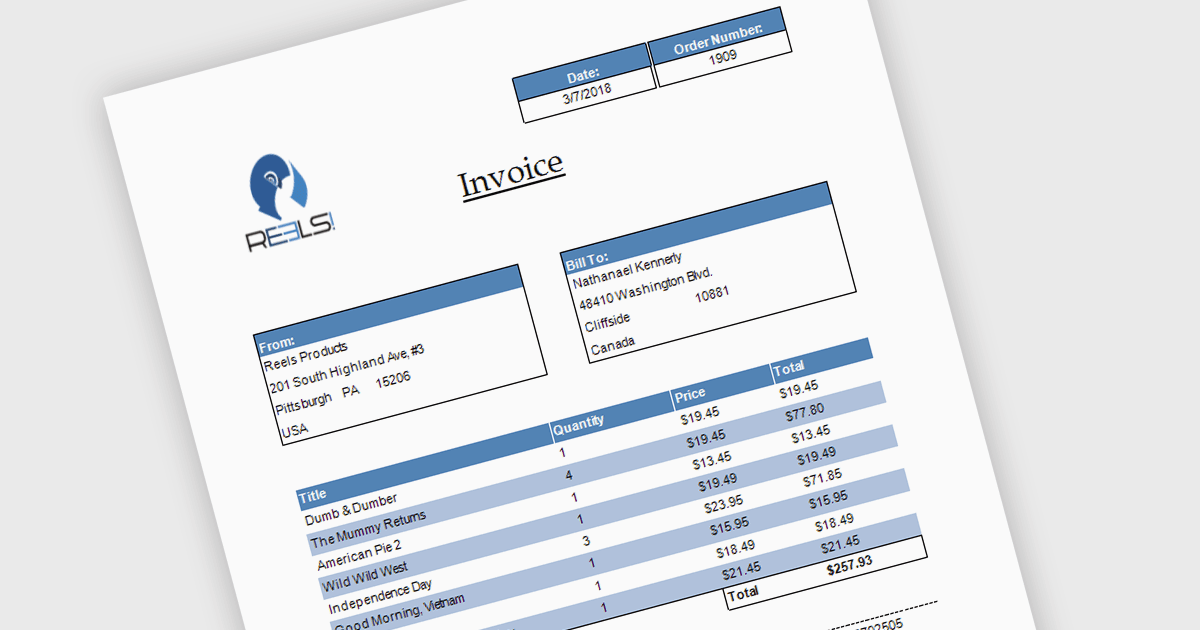1200x630 pixels.
Task: Select the Dumb & Dumber title
Action: tap(351, 508)
